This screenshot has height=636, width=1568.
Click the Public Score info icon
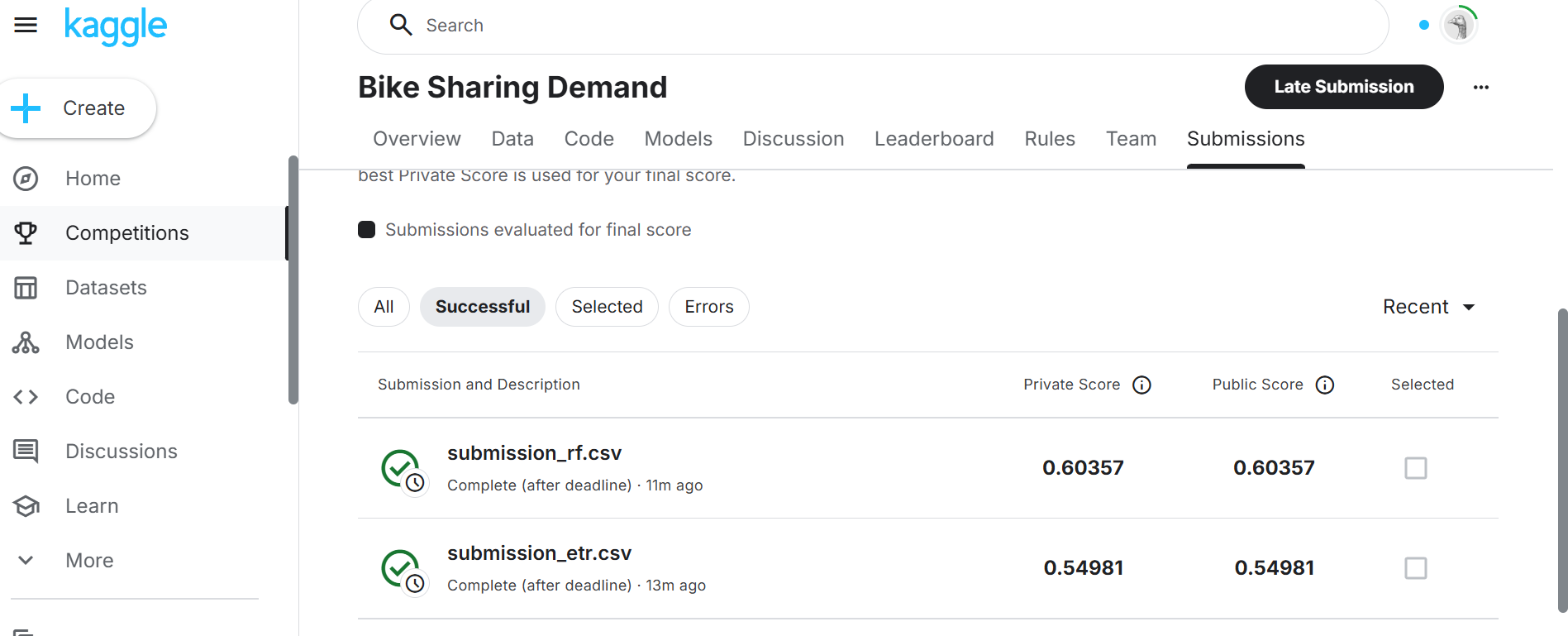(x=1325, y=385)
